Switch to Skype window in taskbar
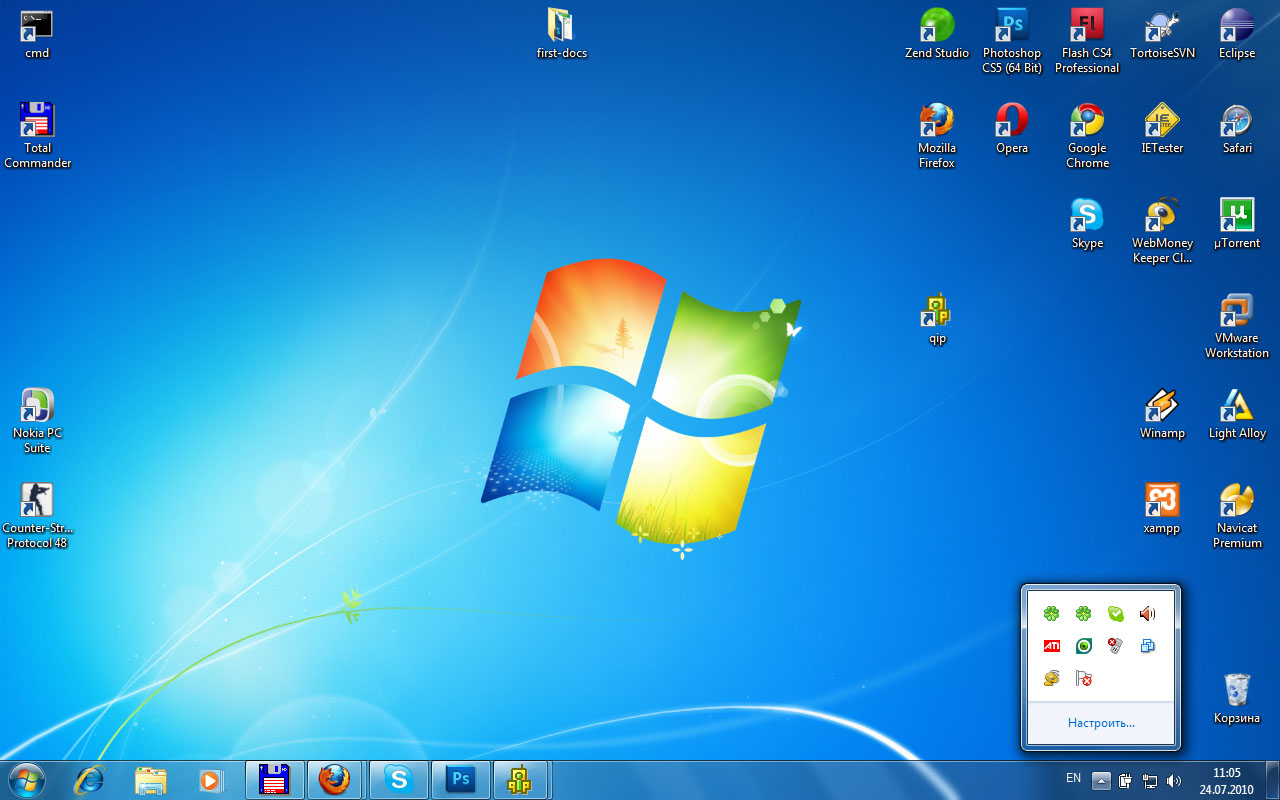 (x=399, y=780)
